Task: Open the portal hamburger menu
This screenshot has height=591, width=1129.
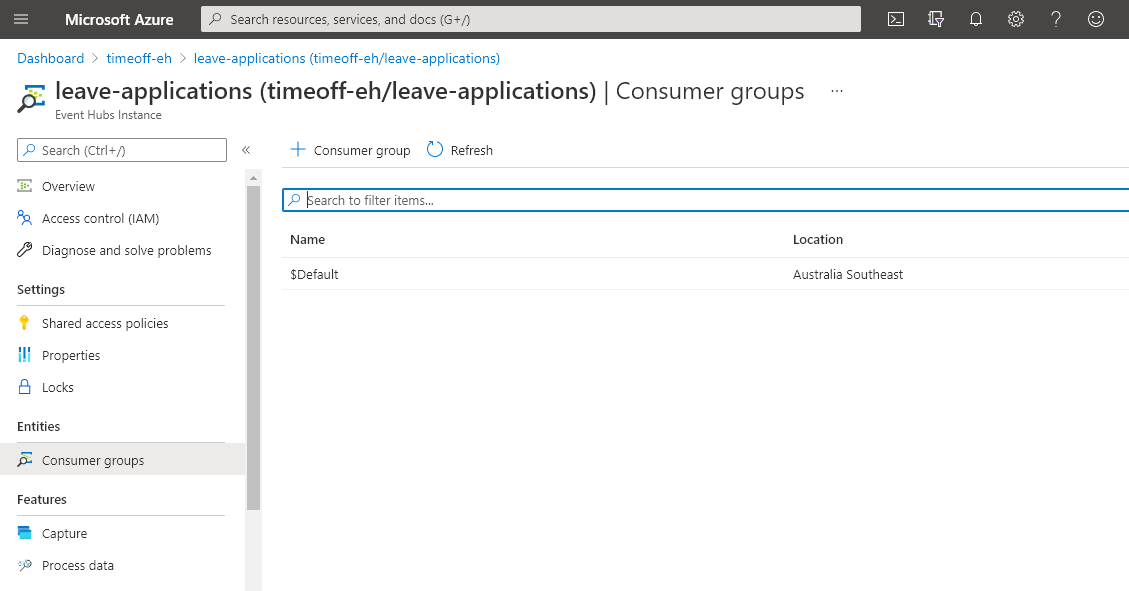Action: point(21,19)
